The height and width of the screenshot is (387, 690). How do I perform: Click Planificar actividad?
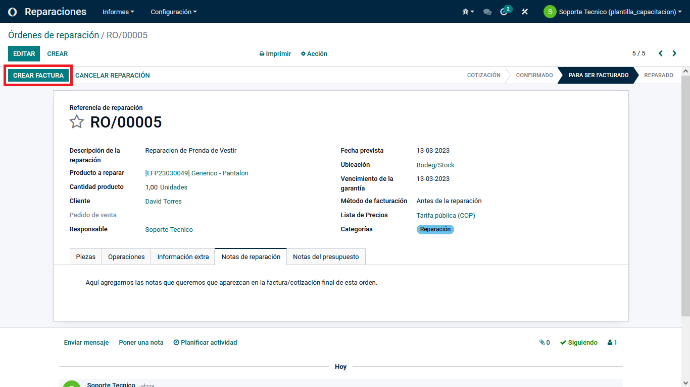[205, 343]
